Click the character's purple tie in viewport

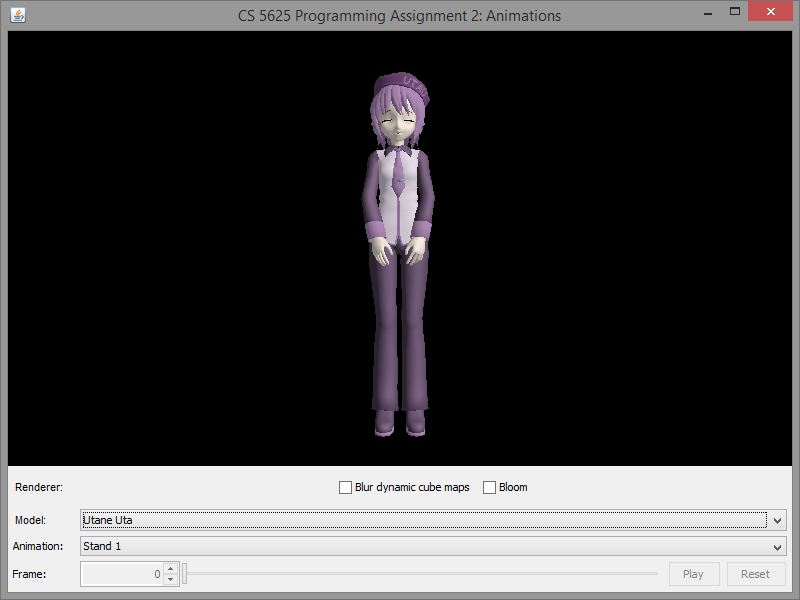pos(398,175)
